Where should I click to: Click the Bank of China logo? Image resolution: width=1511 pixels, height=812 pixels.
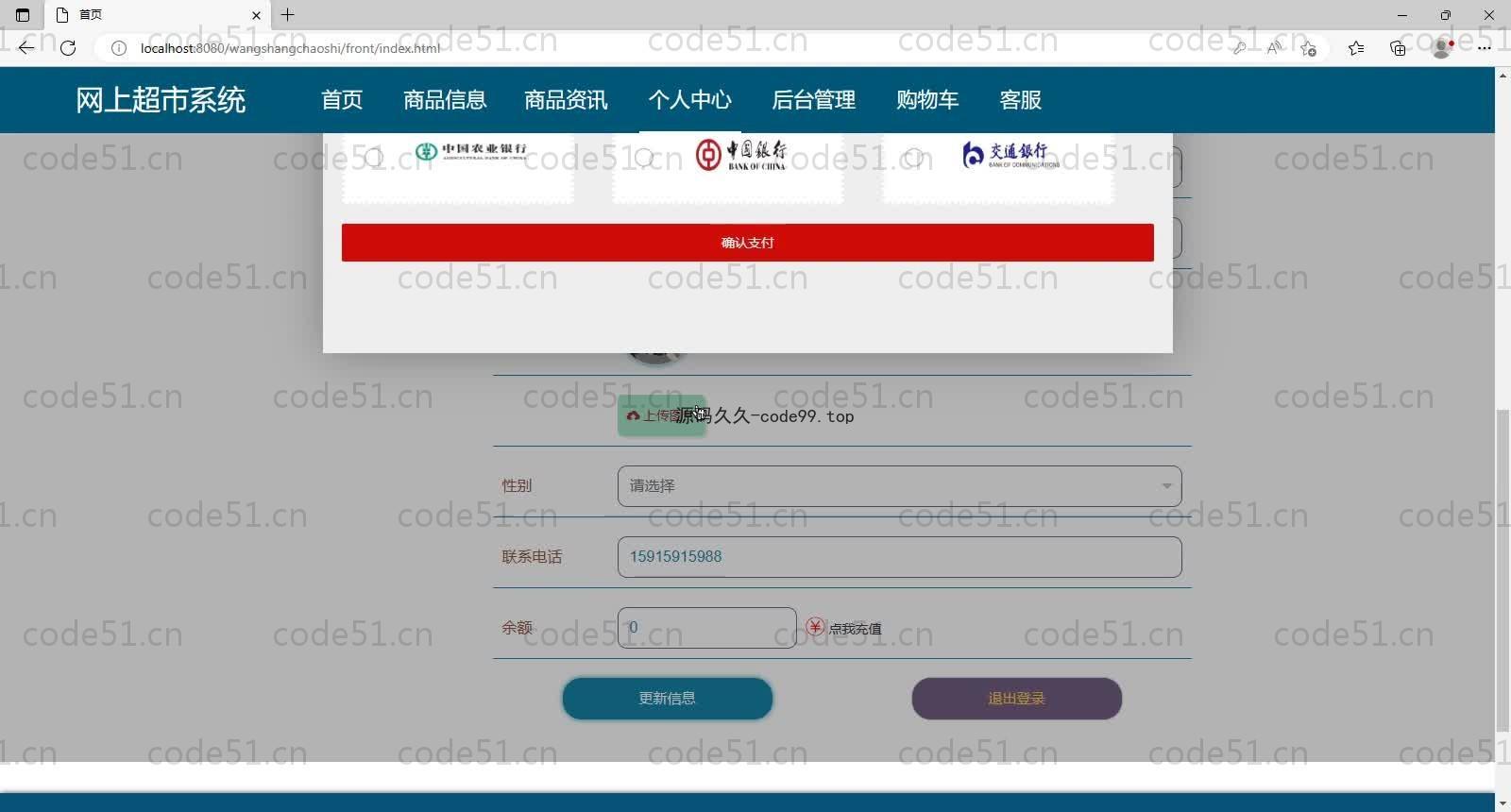click(741, 155)
